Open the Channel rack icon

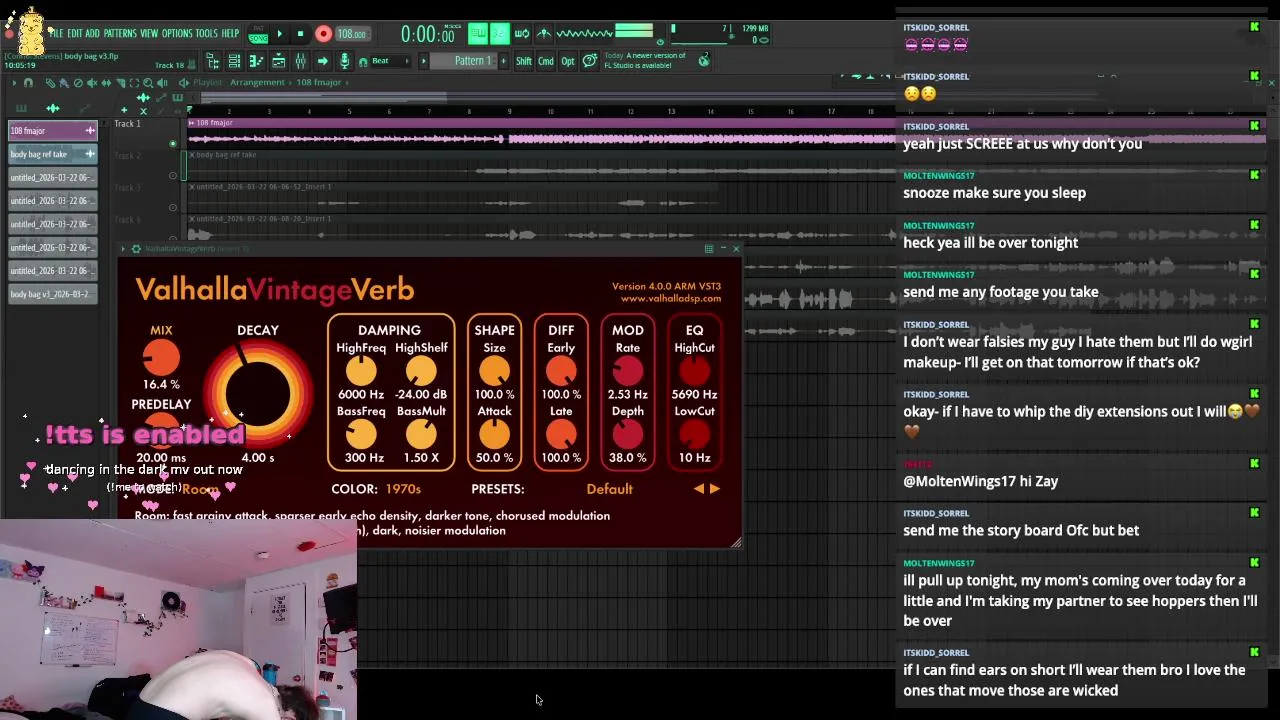[234, 61]
